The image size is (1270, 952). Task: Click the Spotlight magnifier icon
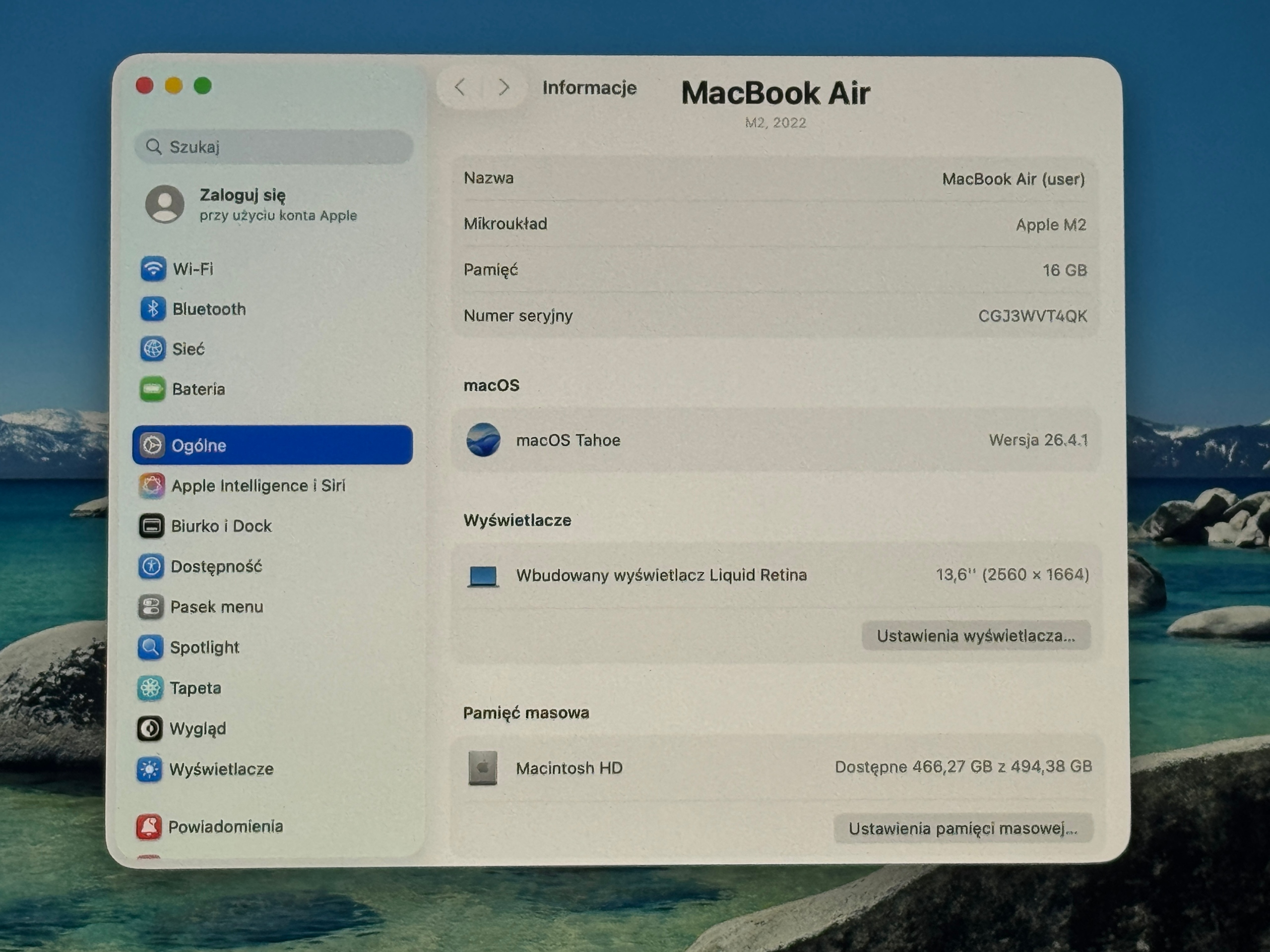tap(150, 647)
